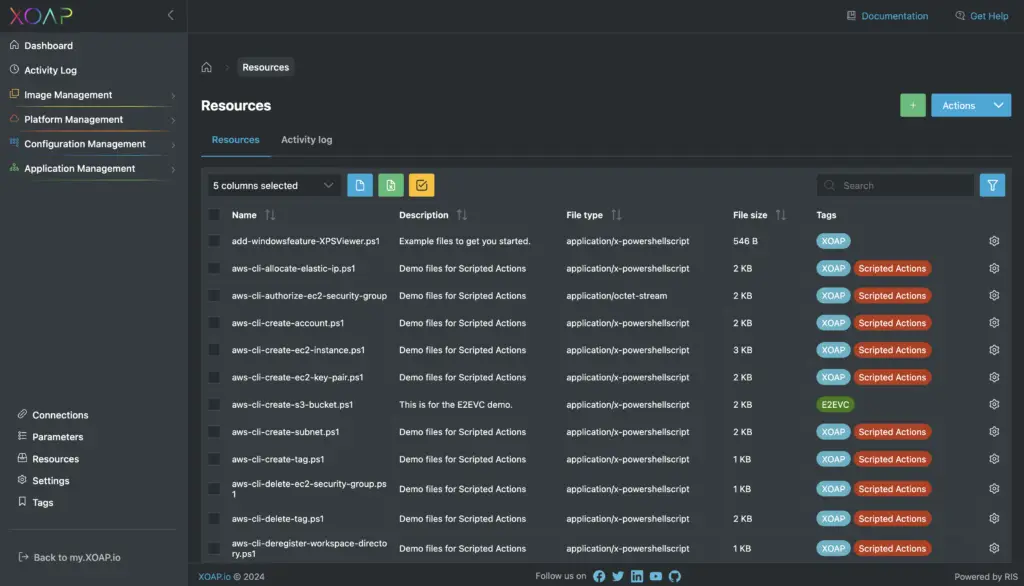Open settings gear for add-windowsfeature-XPSViewer.ps1
The height and width of the screenshot is (586, 1024).
[994, 241]
